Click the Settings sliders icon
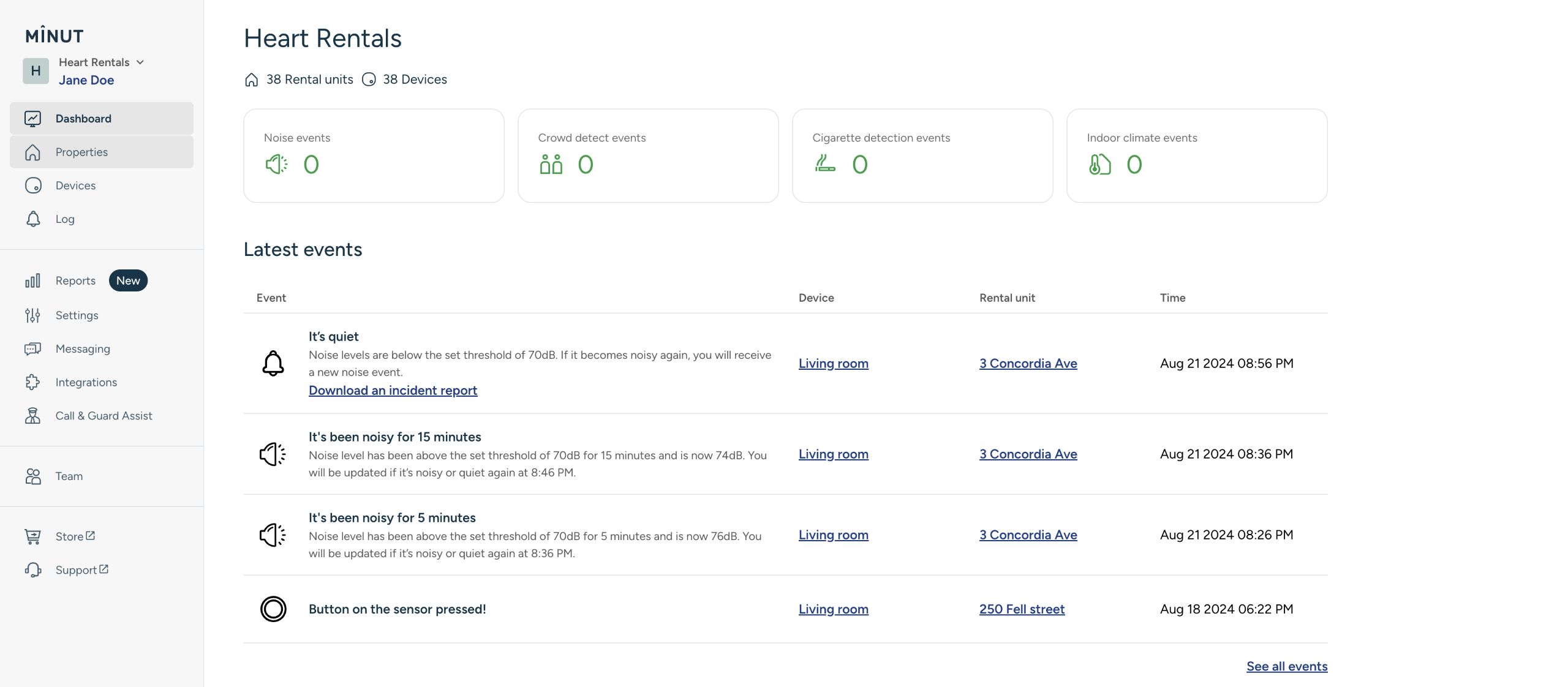The width and height of the screenshot is (1568, 687). click(x=32, y=315)
